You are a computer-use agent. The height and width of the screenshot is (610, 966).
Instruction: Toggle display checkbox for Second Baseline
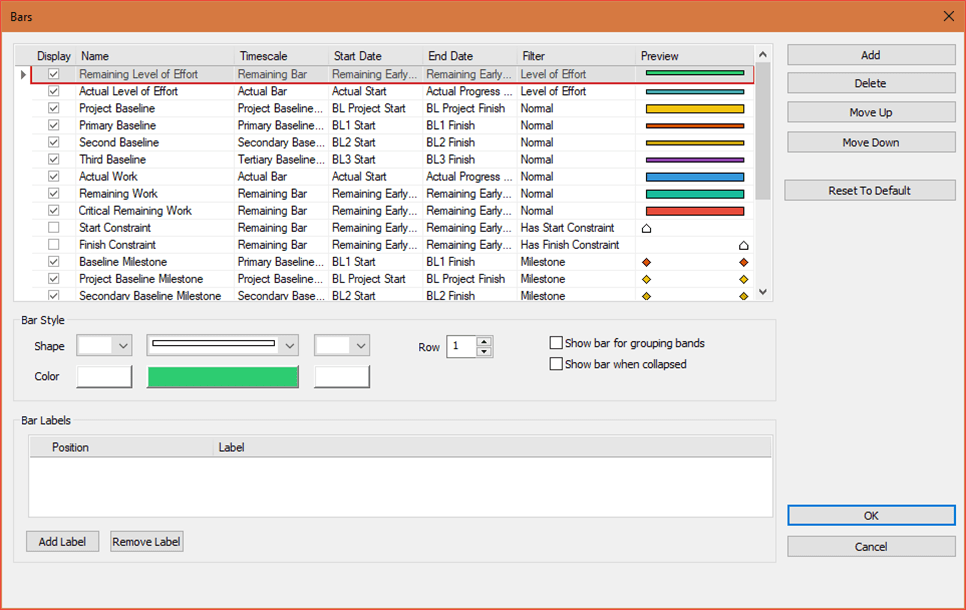click(54, 142)
